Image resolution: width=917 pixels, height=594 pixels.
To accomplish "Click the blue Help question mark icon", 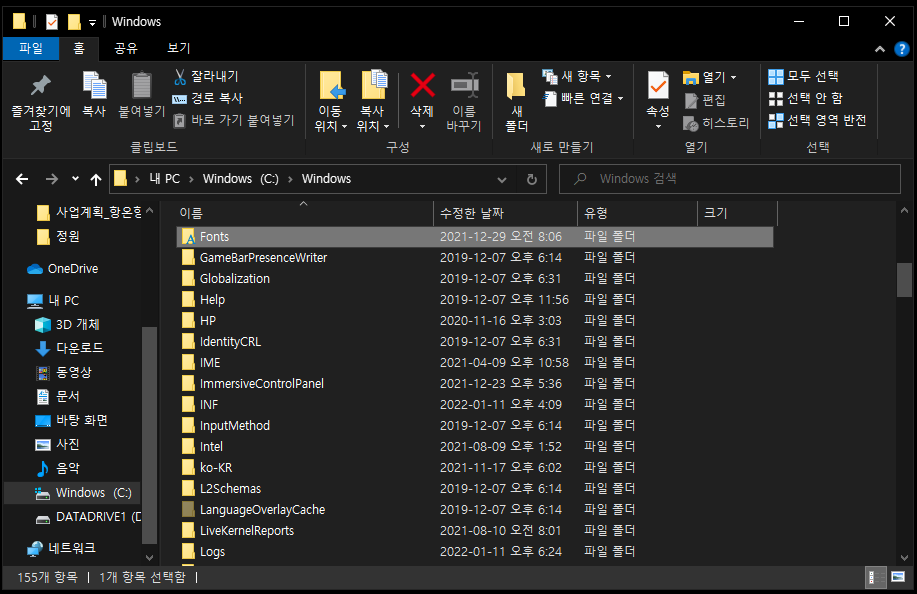I will (x=902, y=49).
